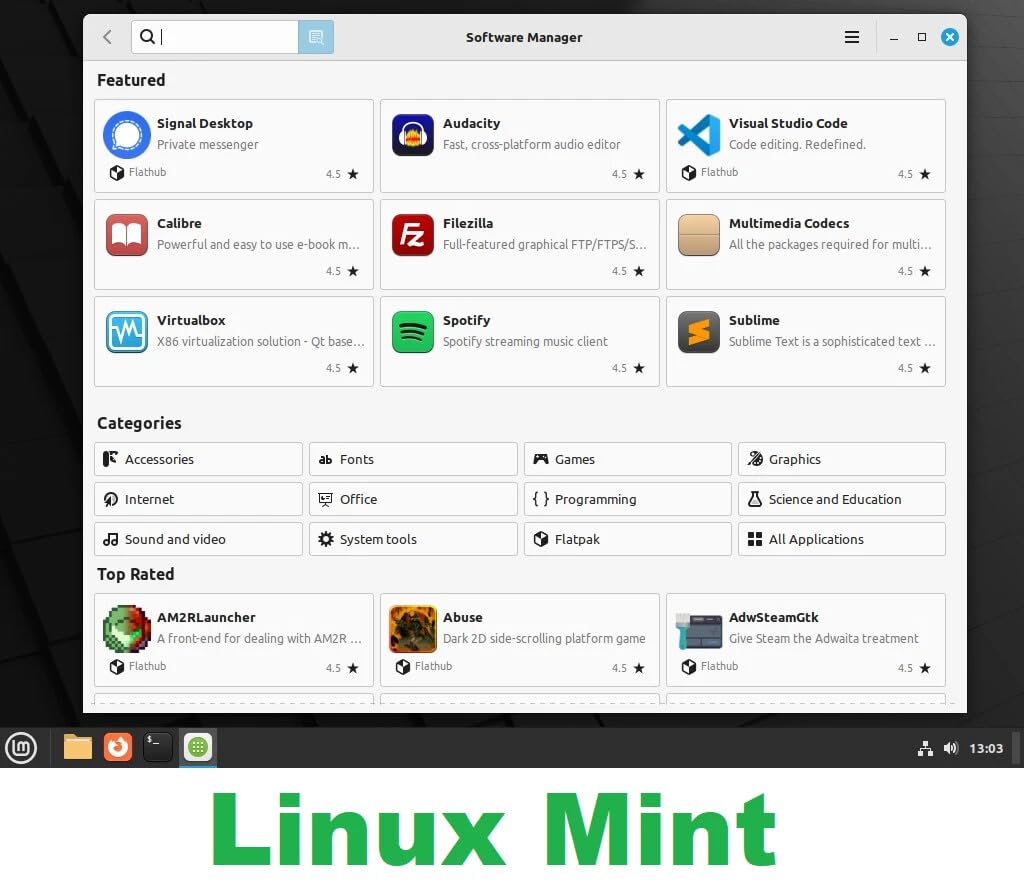Focus the search input field
The width and height of the screenshot is (1024, 893).
point(215,37)
